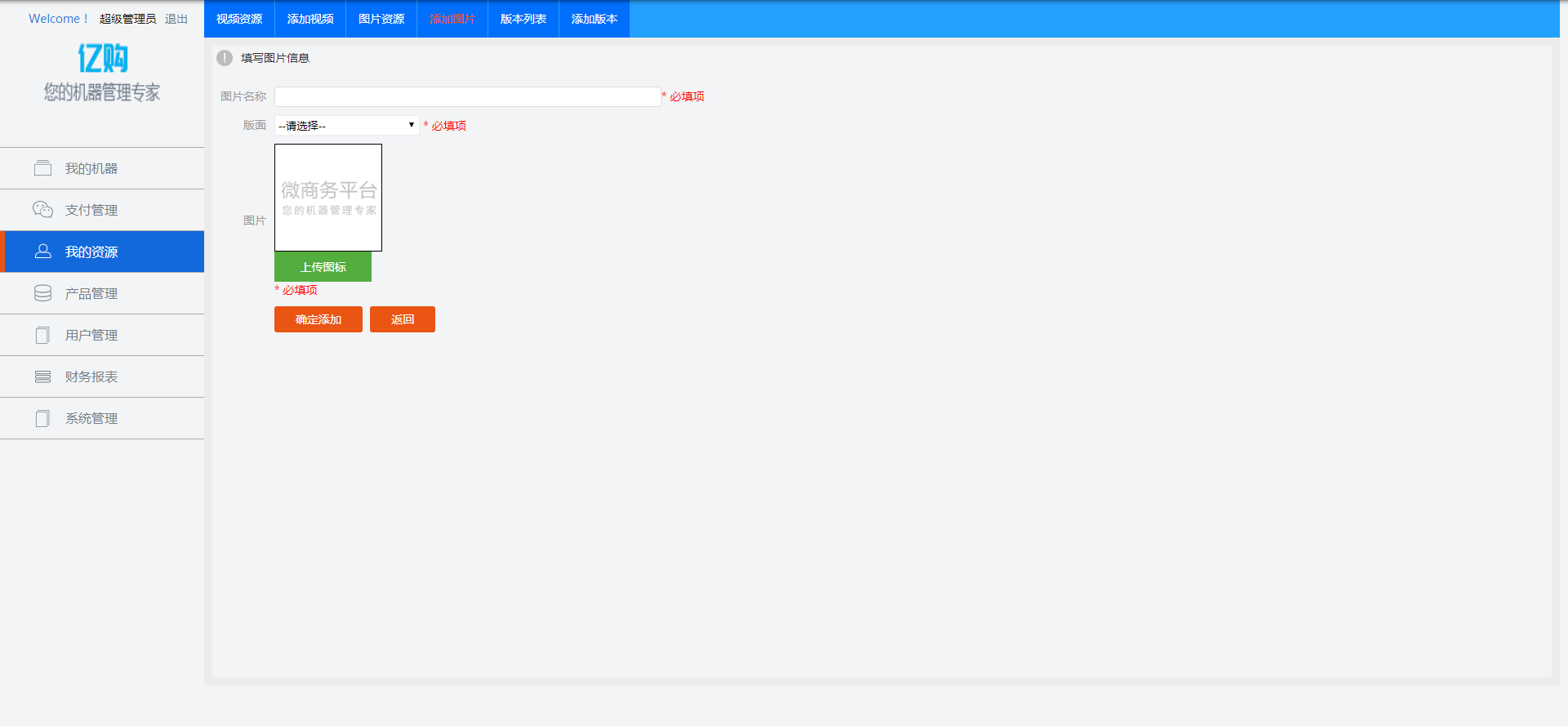Image resolution: width=1568 pixels, height=726 pixels.
Task: Click the 确定添加 submit button
Action: [x=318, y=319]
